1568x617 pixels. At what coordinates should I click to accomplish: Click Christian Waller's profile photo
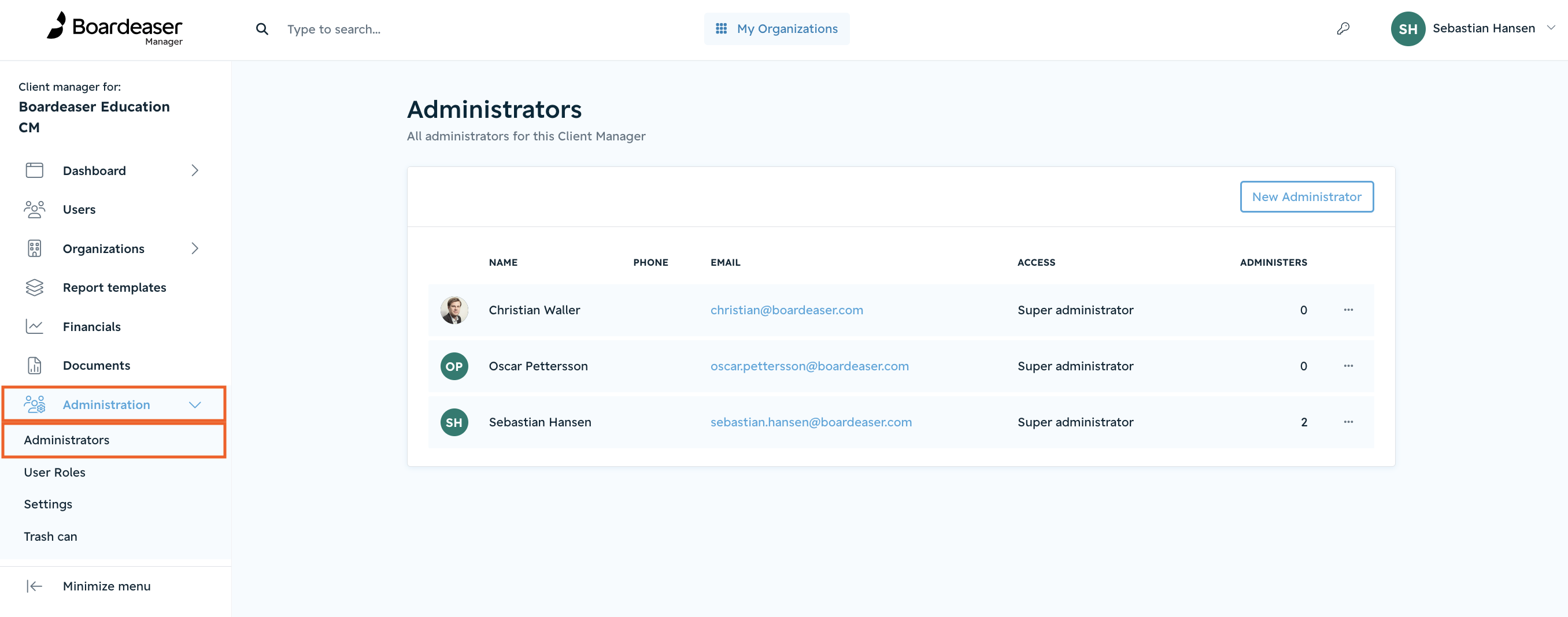pos(454,310)
